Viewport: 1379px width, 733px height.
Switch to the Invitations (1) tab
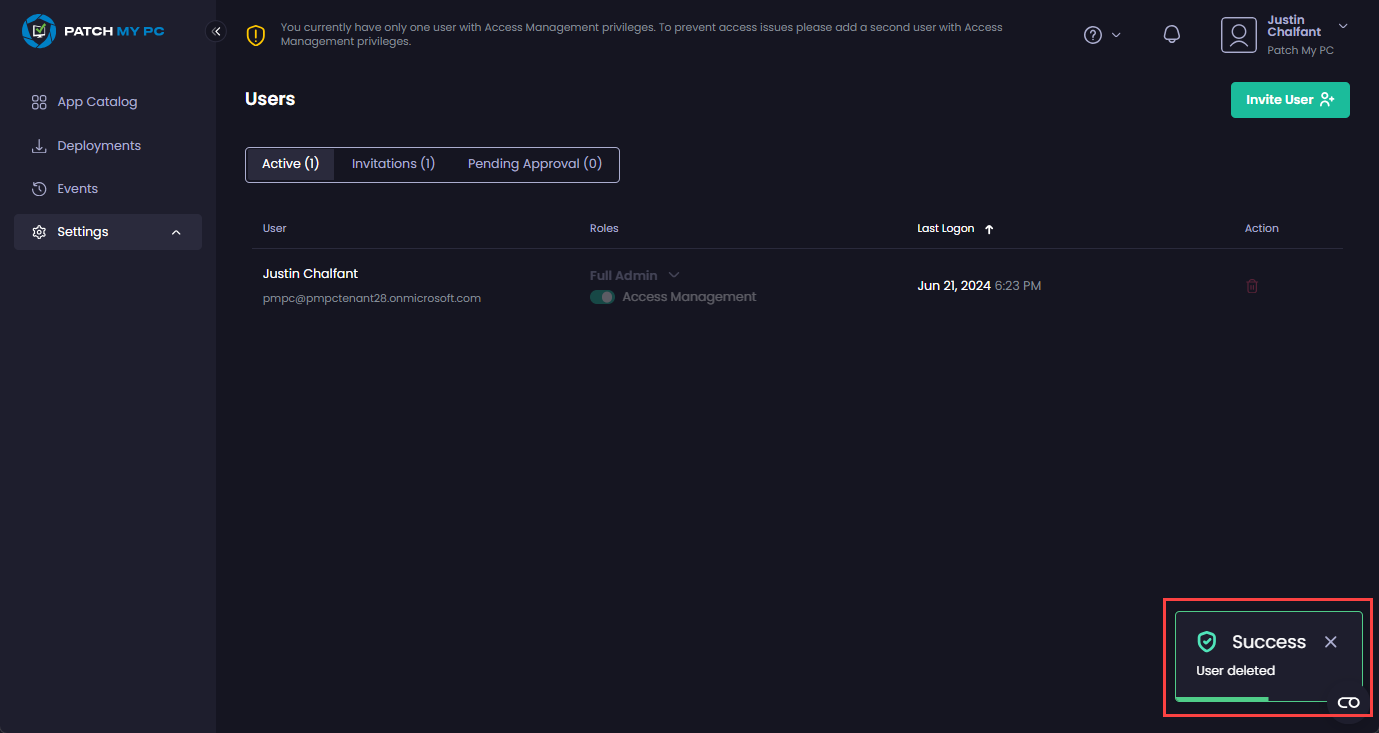(x=393, y=164)
